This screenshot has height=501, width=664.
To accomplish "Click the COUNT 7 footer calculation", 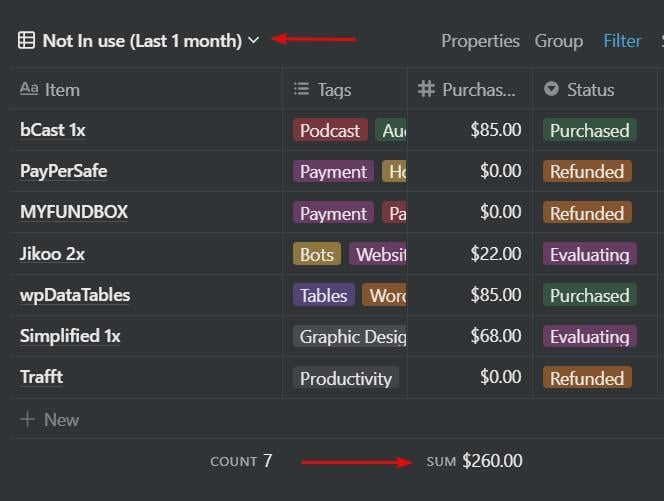I will coord(241,461).
